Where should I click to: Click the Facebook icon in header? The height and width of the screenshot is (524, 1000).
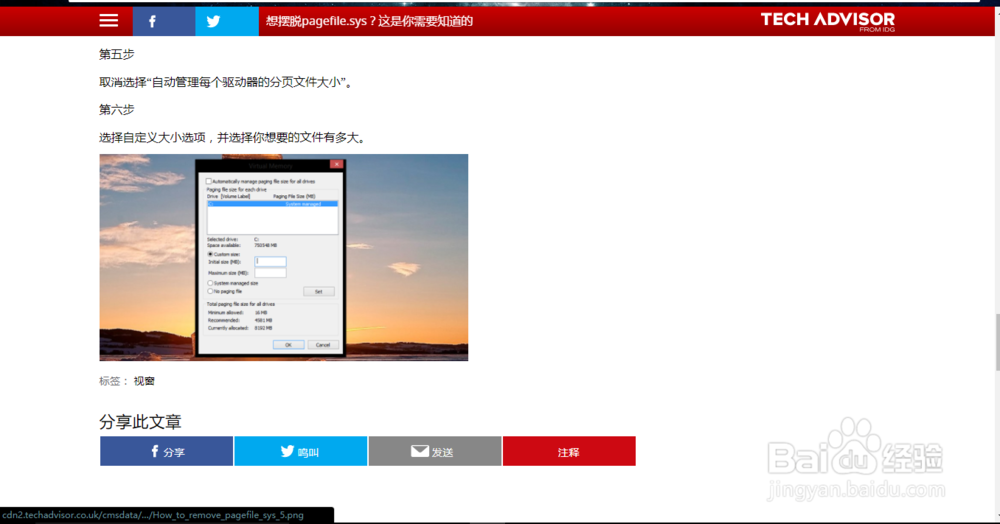[x=164, y=21]
